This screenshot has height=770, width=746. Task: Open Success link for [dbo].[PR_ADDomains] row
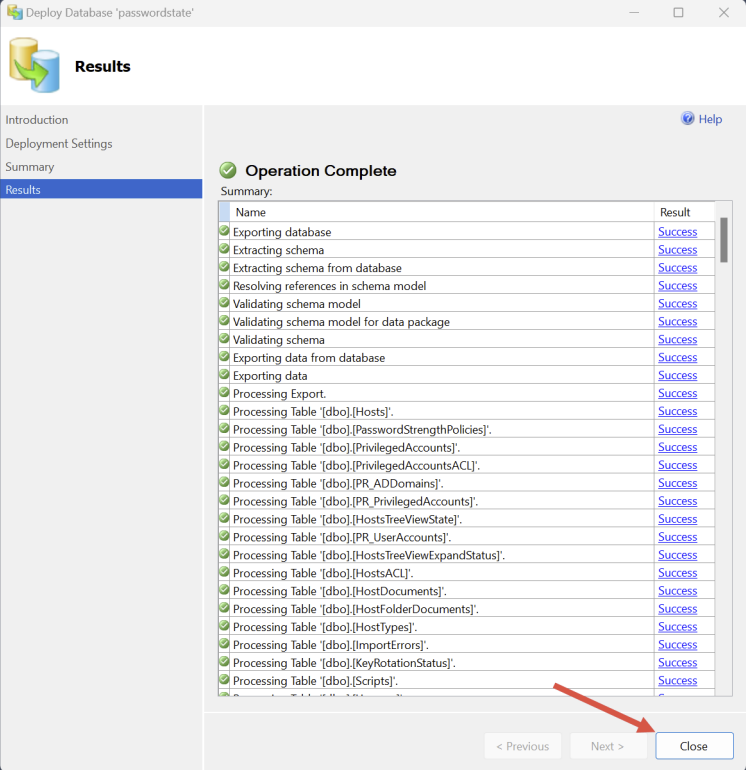tap(678, 483)
